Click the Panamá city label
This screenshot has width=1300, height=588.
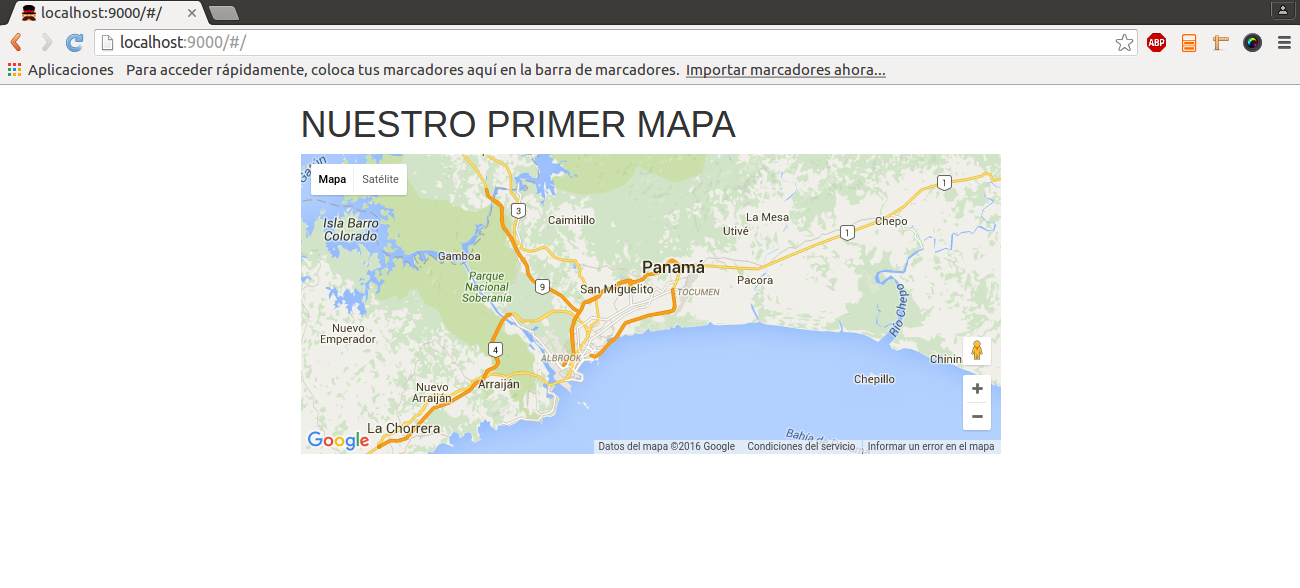coord(673,267)
